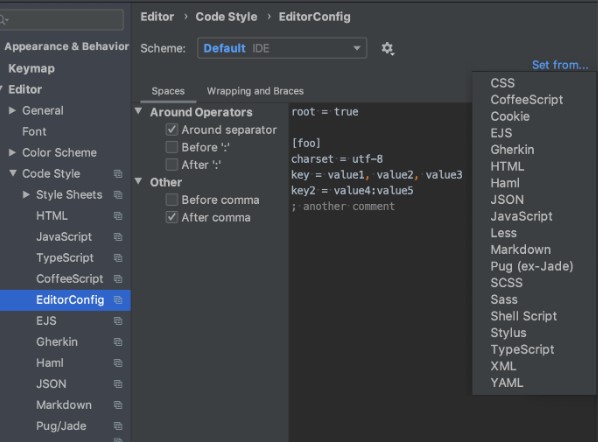This screenshot has height=442, width=598.
Task: Click the copy icon in the Haml row
Action: coord(118,363)
